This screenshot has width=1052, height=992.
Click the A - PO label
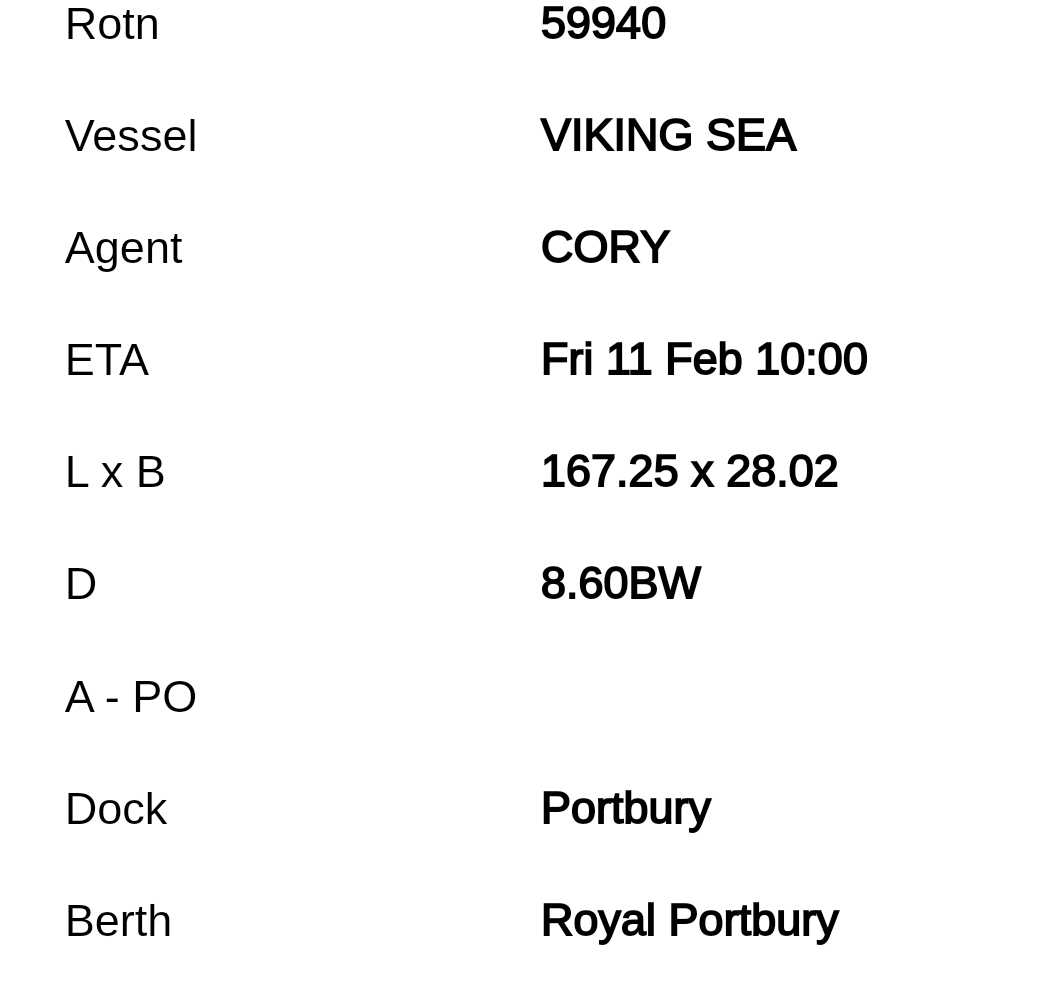tap(131, 697)
